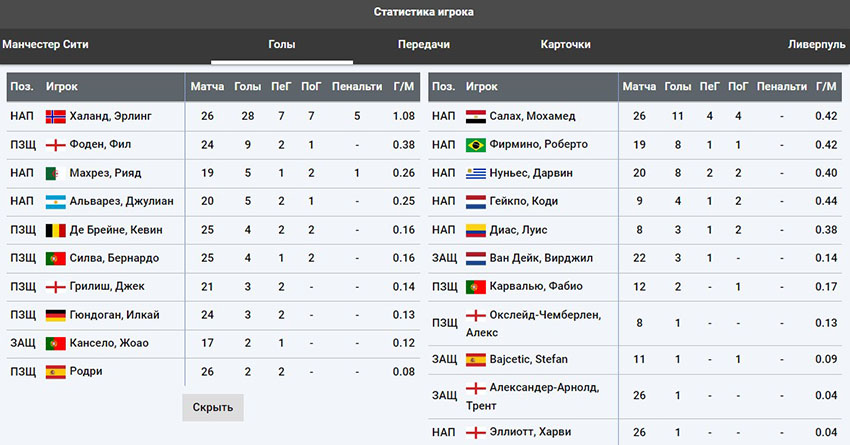Open player link Фоден, Фил
Image resolution: width=850 pixels, height=445 pixels.
pos(100,144)
